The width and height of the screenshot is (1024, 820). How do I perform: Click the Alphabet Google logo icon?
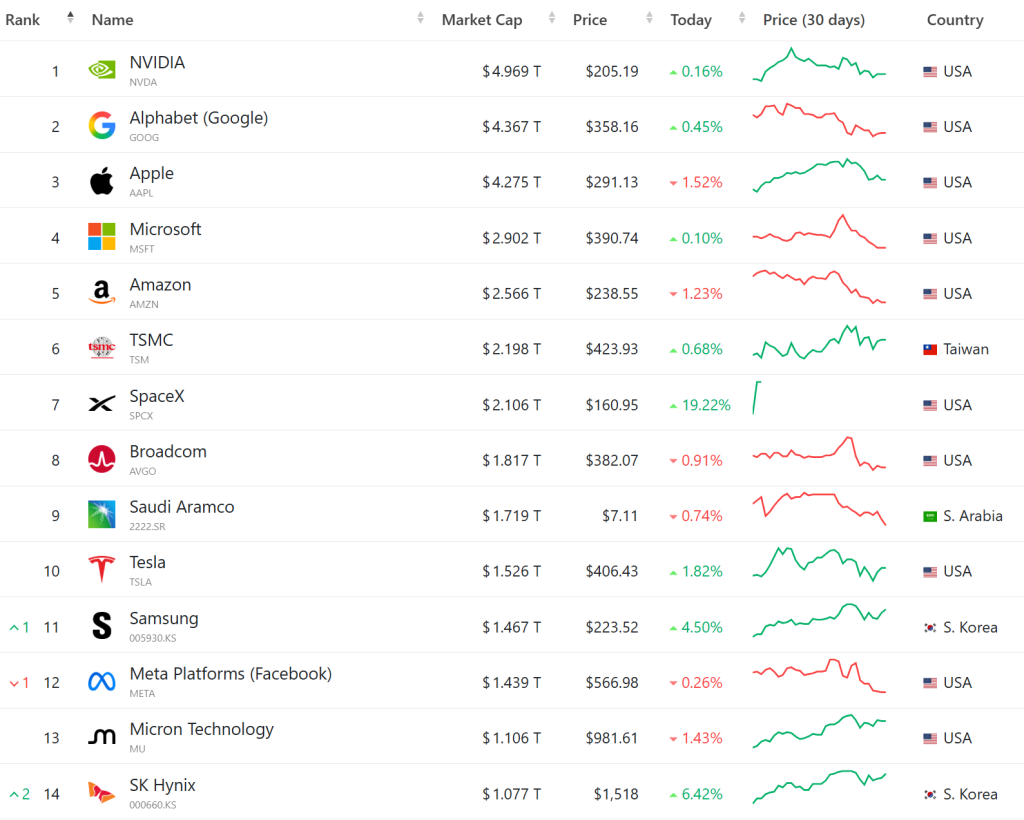tap(102, 125)
